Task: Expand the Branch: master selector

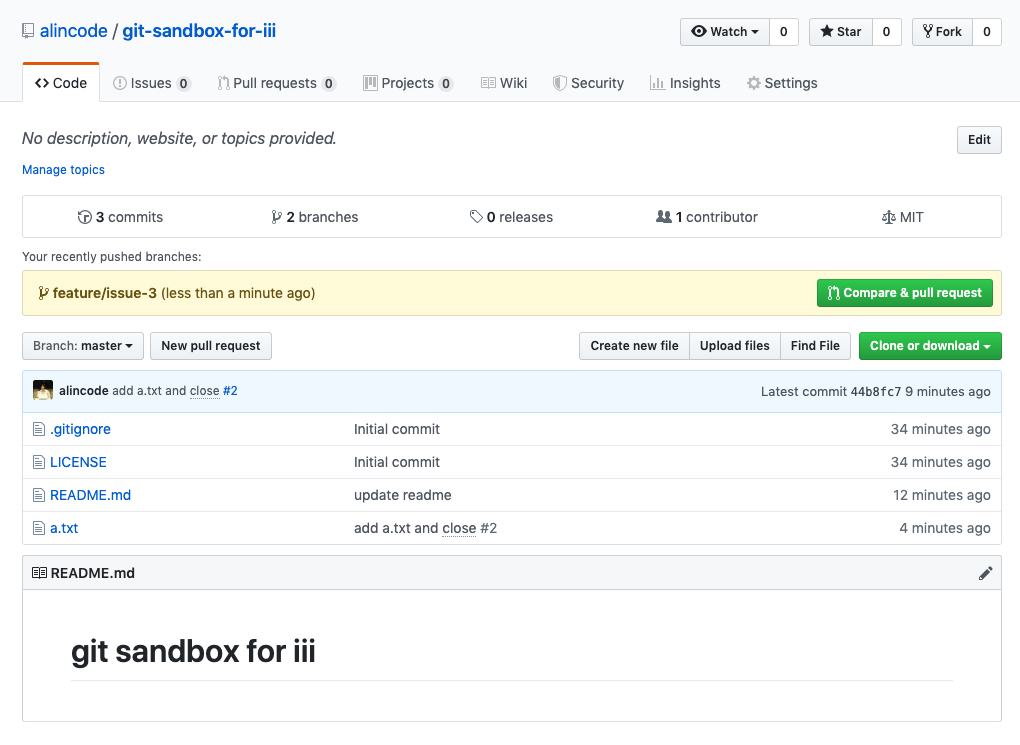Action: (83, 346)
